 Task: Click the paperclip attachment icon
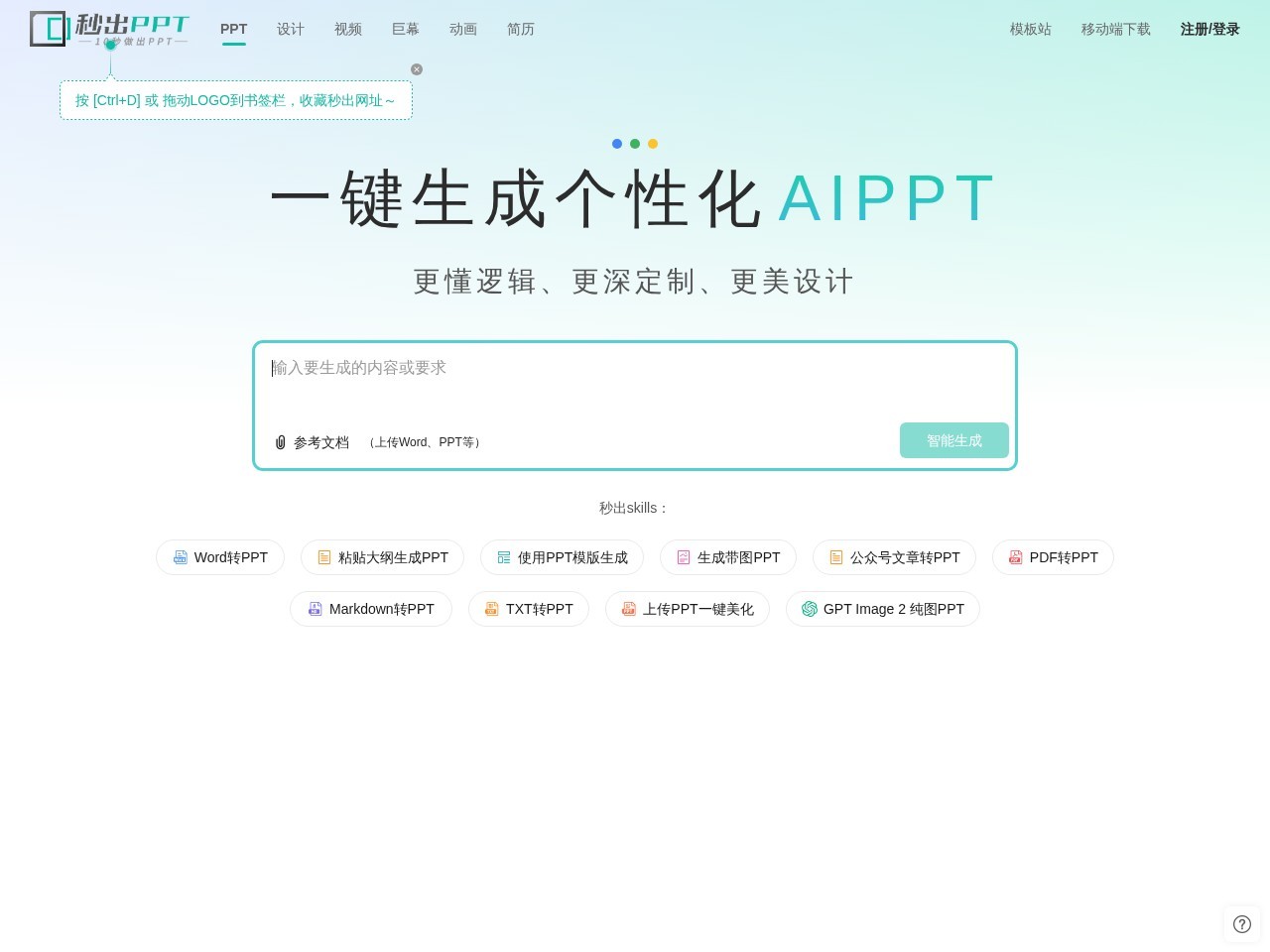coord(281,442)
